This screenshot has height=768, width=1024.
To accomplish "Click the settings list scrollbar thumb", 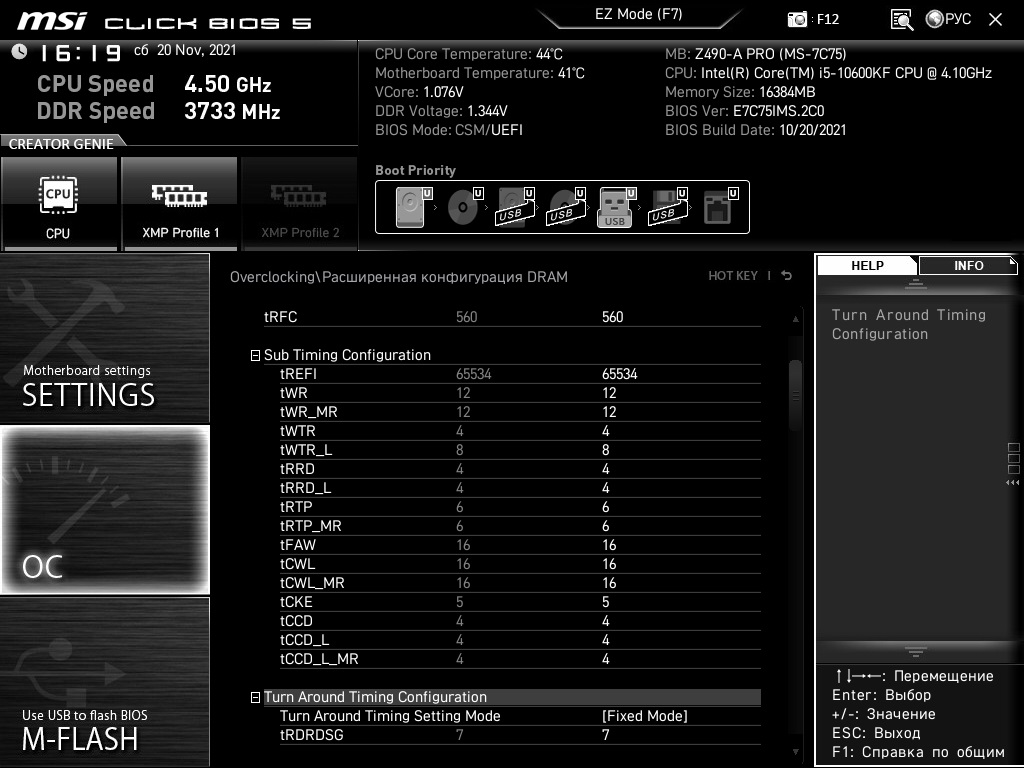I will [x=795, y=395].
